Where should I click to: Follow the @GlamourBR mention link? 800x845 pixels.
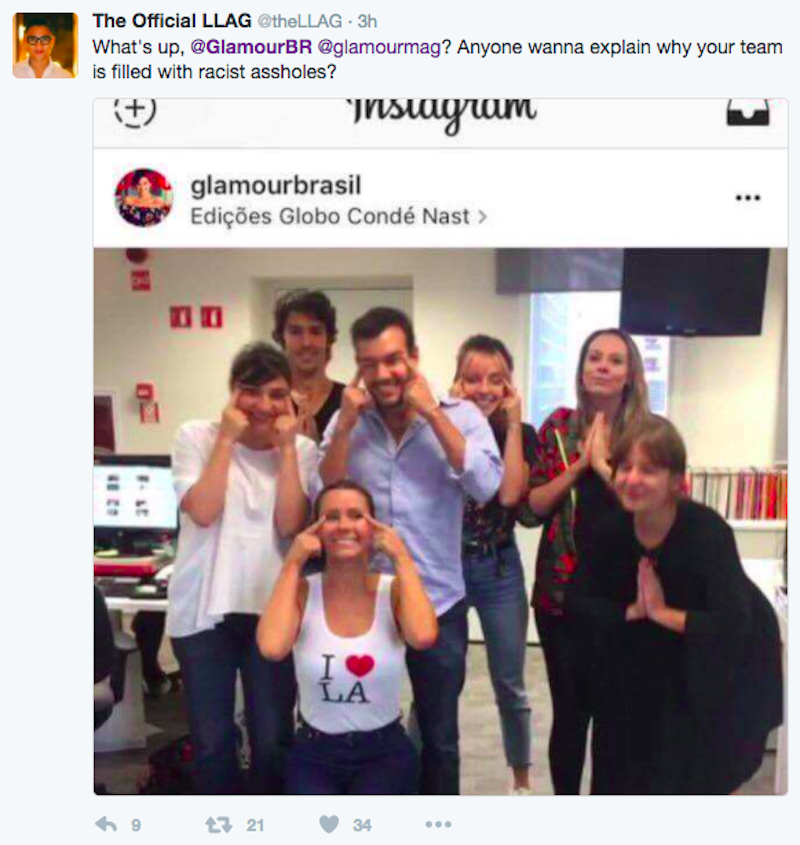[x=251, y=47]
